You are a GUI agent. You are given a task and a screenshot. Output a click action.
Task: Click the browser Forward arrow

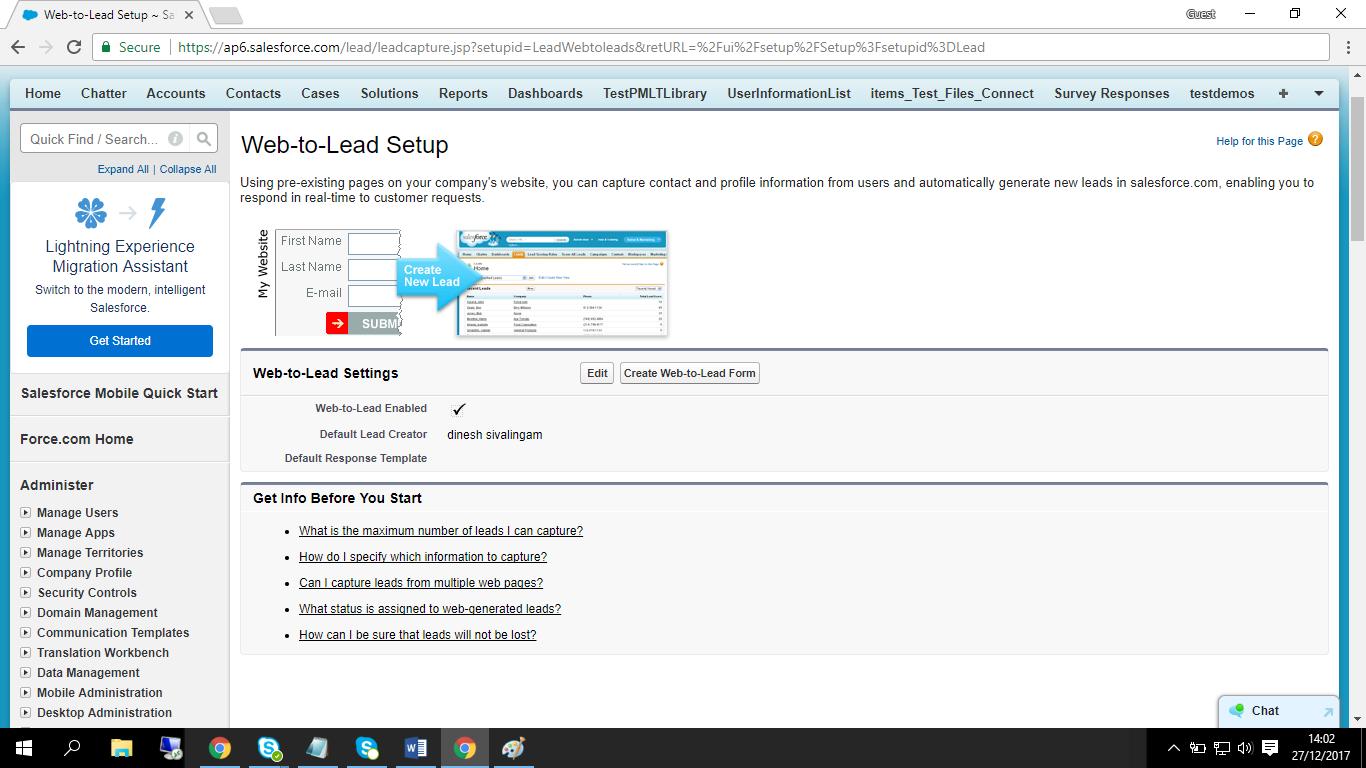coord(46,47)
